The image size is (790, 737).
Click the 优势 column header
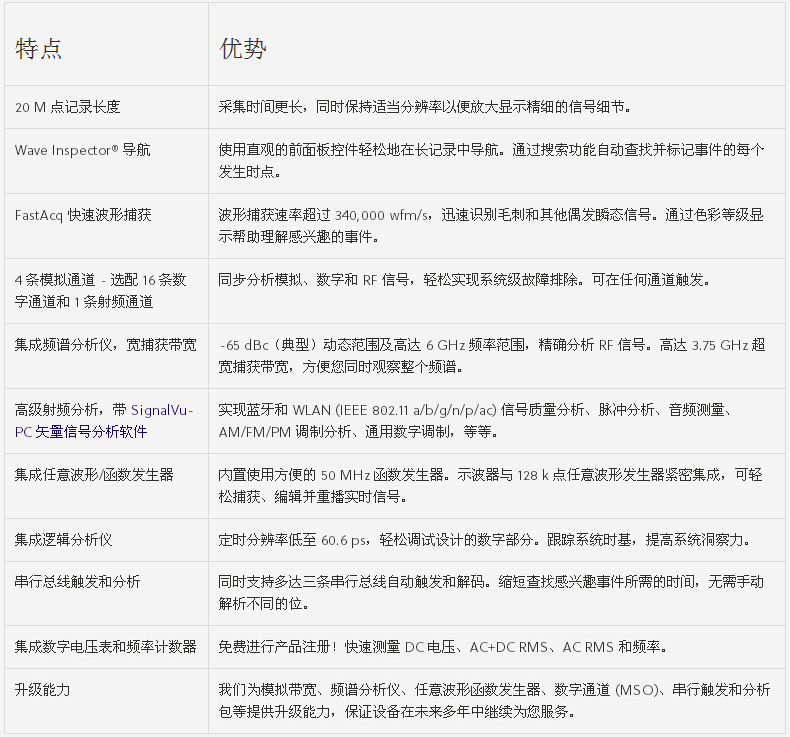pyautogui.click(x=243, y=49)
